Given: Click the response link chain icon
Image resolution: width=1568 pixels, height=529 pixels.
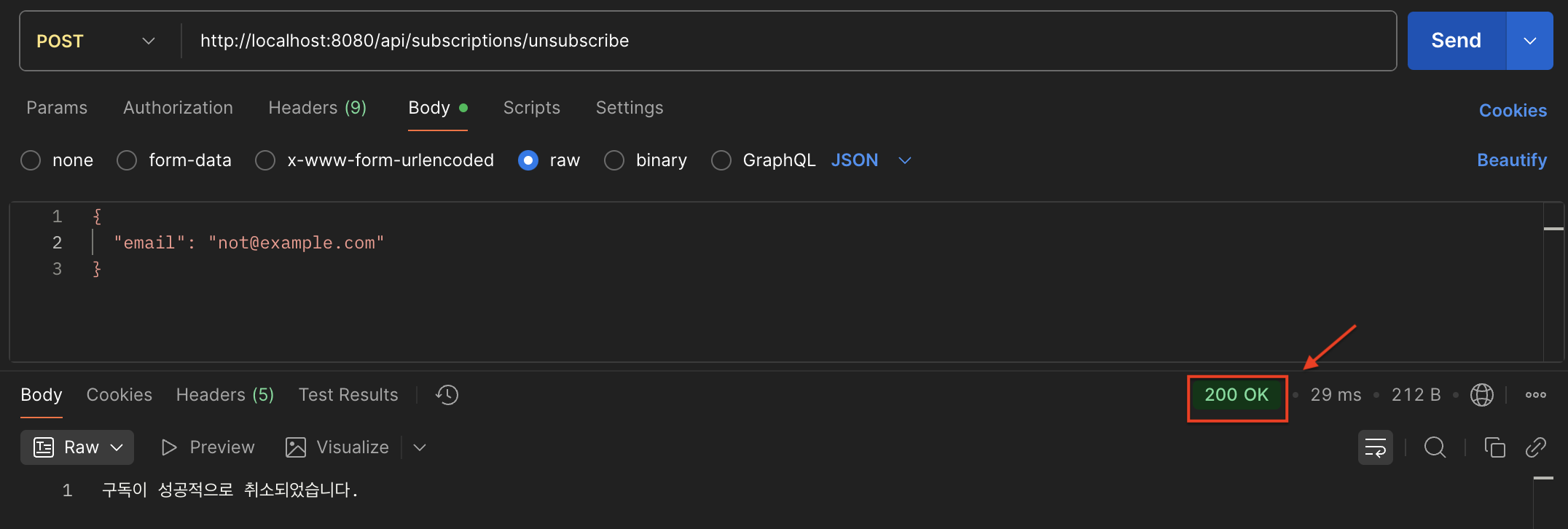Looking at the screenshot, I should click(1535, 447).
